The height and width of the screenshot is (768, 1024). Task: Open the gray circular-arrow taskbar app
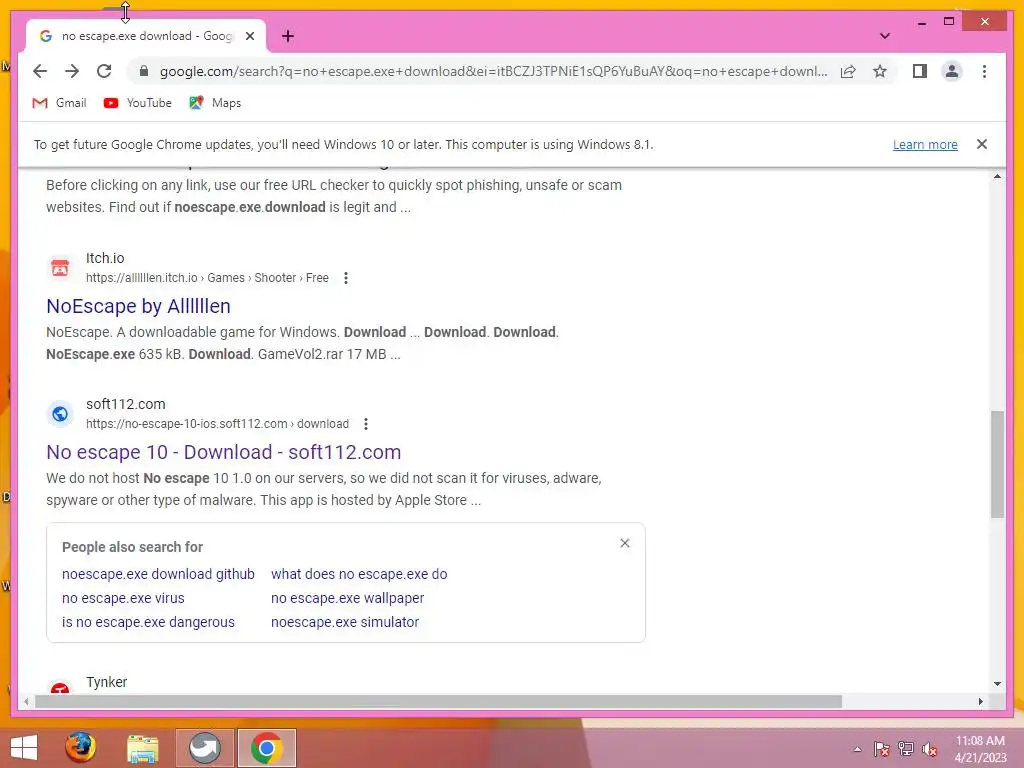[204, 748]
